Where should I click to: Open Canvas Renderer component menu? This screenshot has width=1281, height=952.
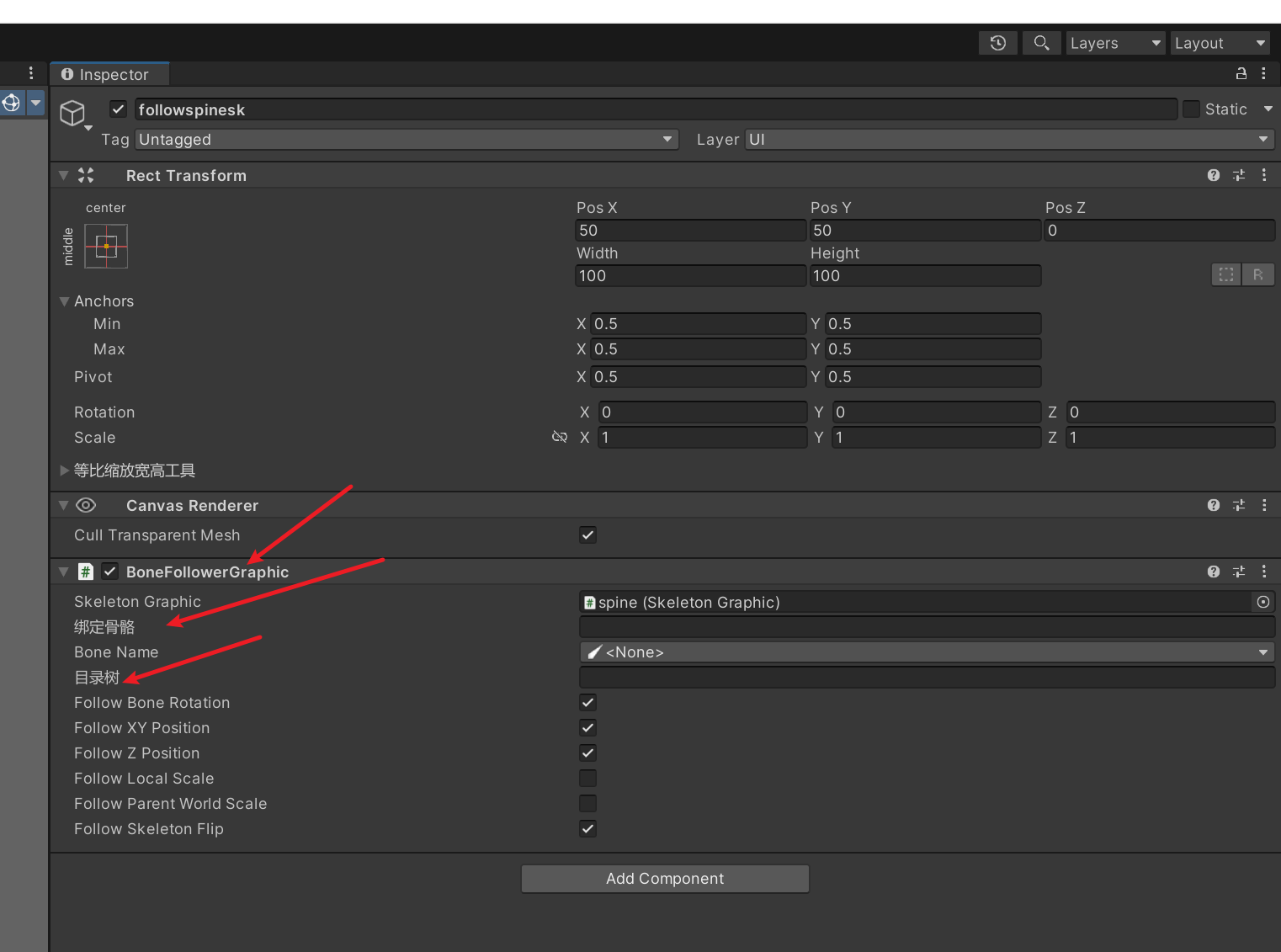point(1264,505)
